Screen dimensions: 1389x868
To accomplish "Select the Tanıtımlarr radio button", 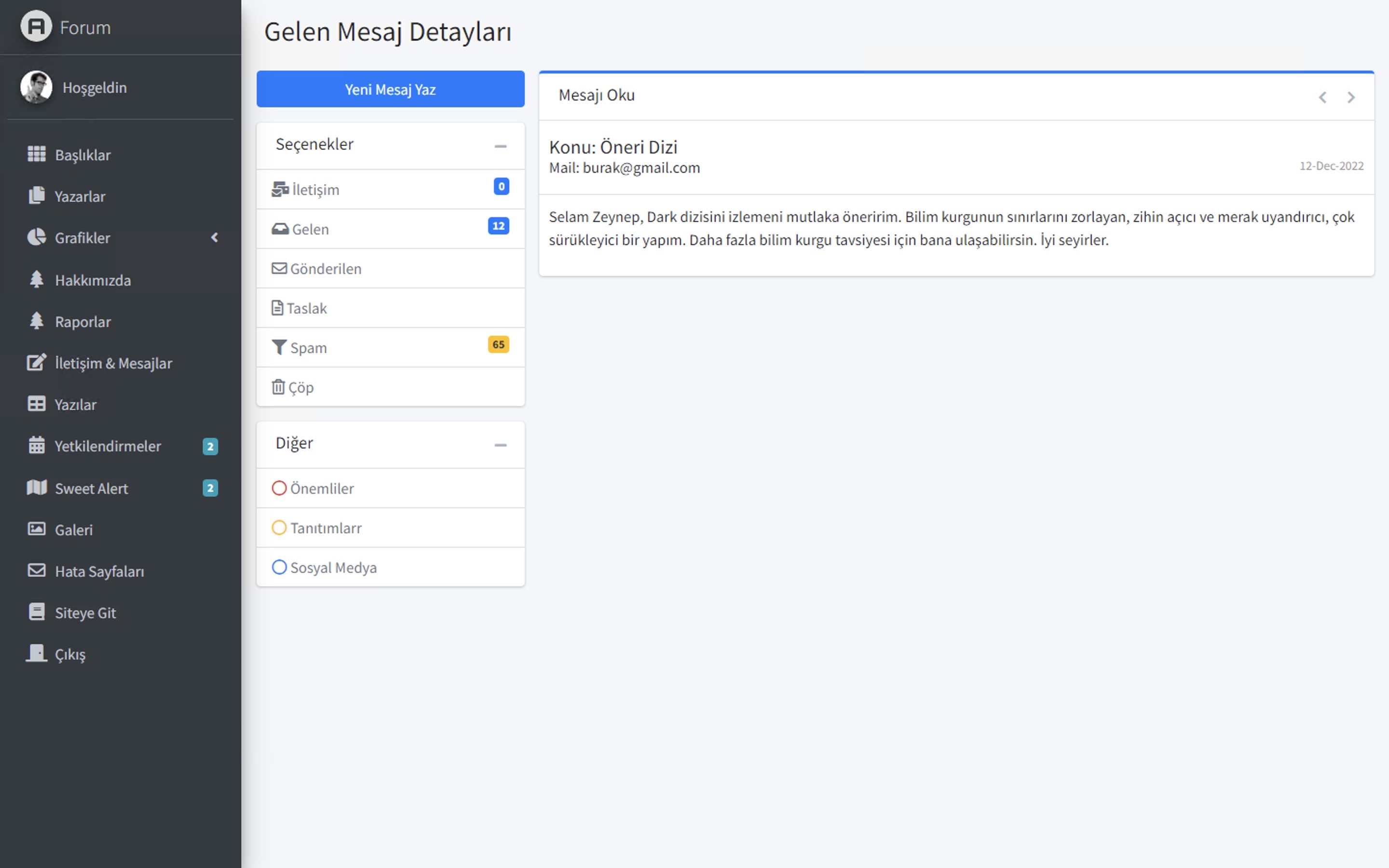I will (x=280, y=527).
